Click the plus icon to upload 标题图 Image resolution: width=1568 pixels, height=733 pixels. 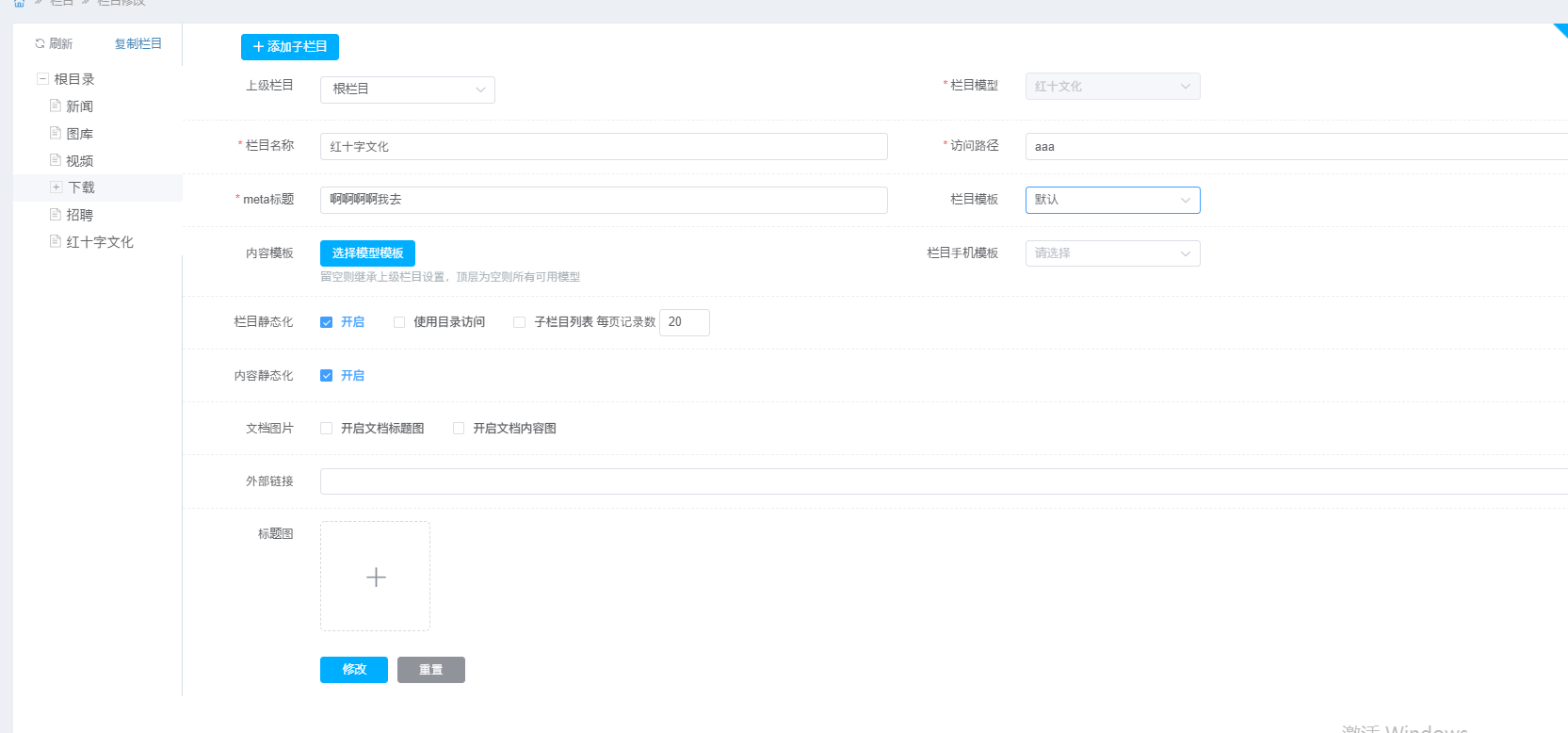(x=376, y=577)
